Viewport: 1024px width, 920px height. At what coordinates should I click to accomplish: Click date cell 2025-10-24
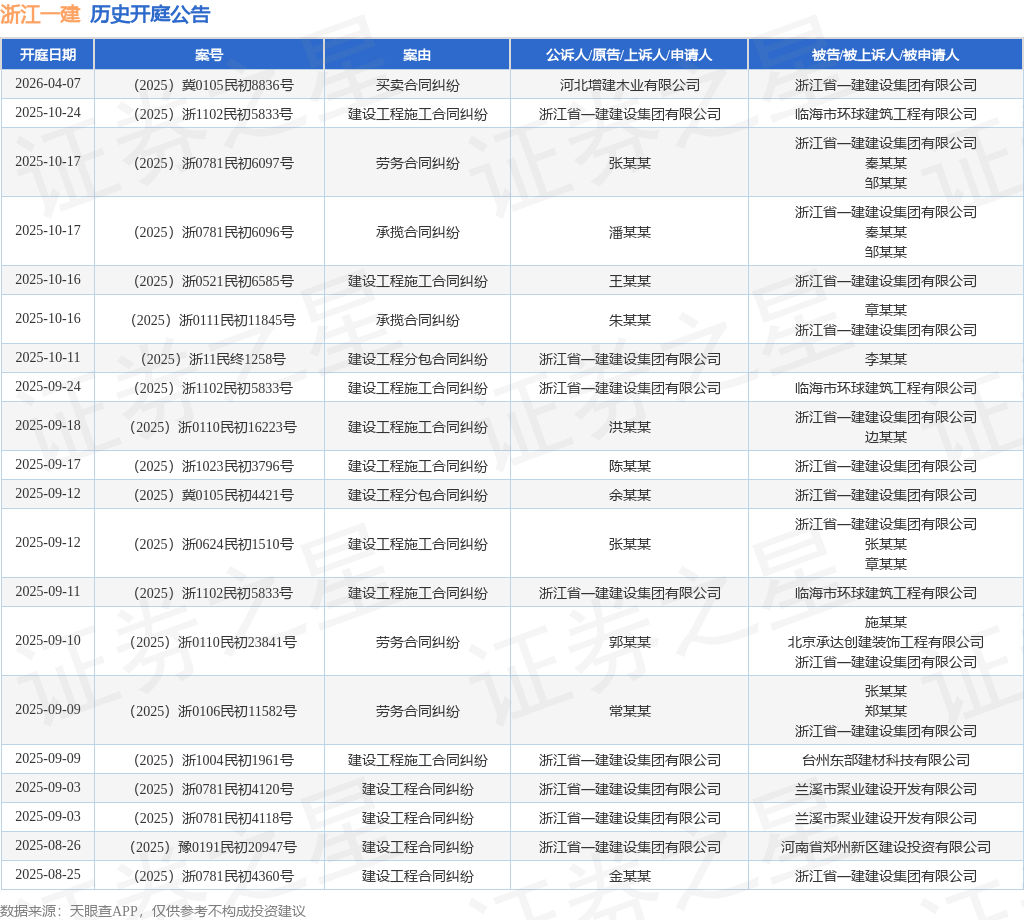[x=48, y=112]
